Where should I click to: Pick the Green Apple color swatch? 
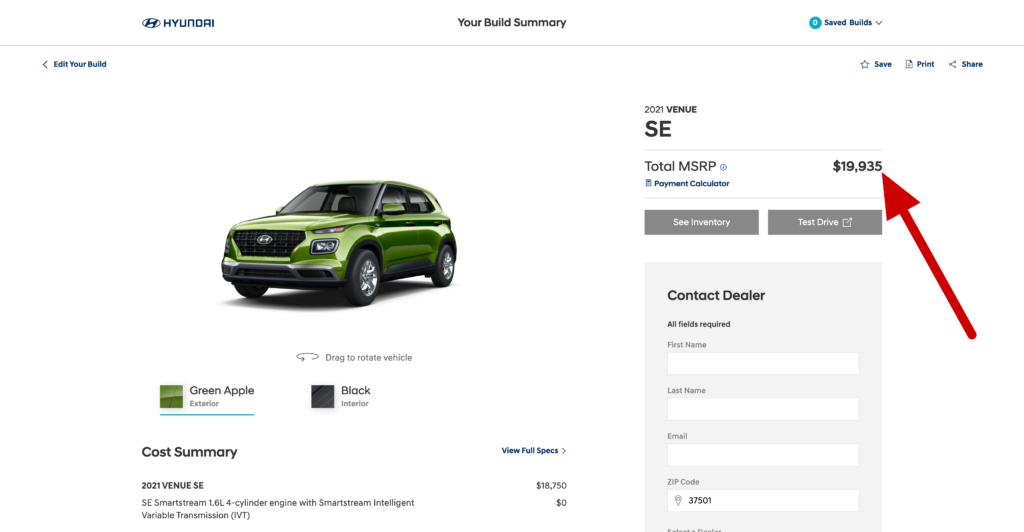coord(172,396)
